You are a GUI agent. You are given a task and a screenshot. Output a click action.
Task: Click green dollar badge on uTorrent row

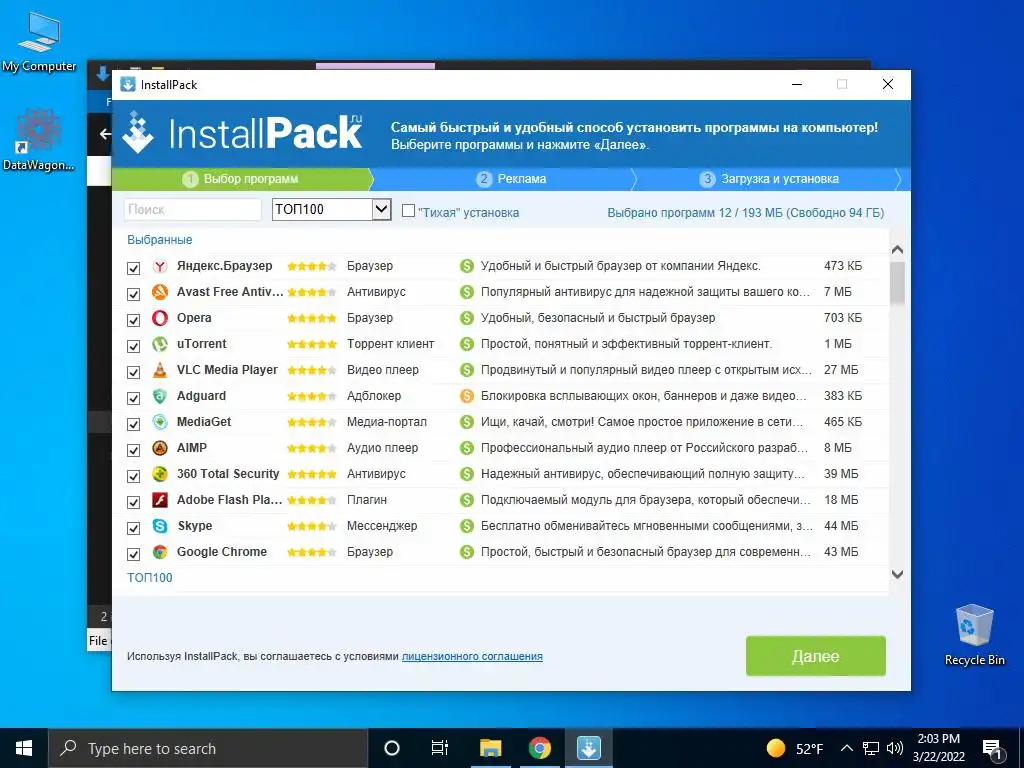tap(466, 344)
